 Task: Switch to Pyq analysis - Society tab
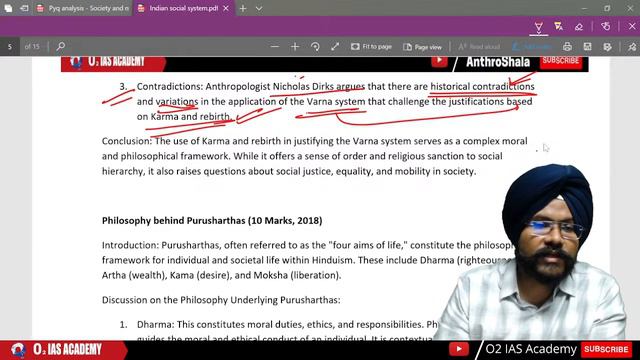pos(83,8)
